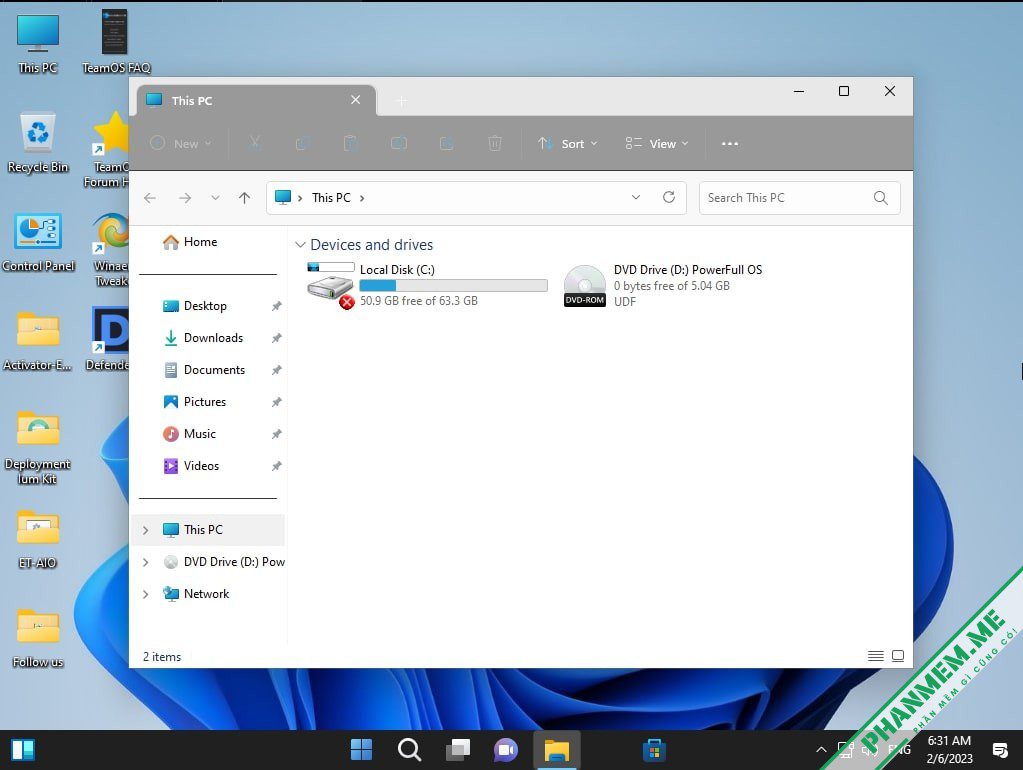
Task: Click the Paste clipboard icon in toolbar
Action: pos(350,143)
